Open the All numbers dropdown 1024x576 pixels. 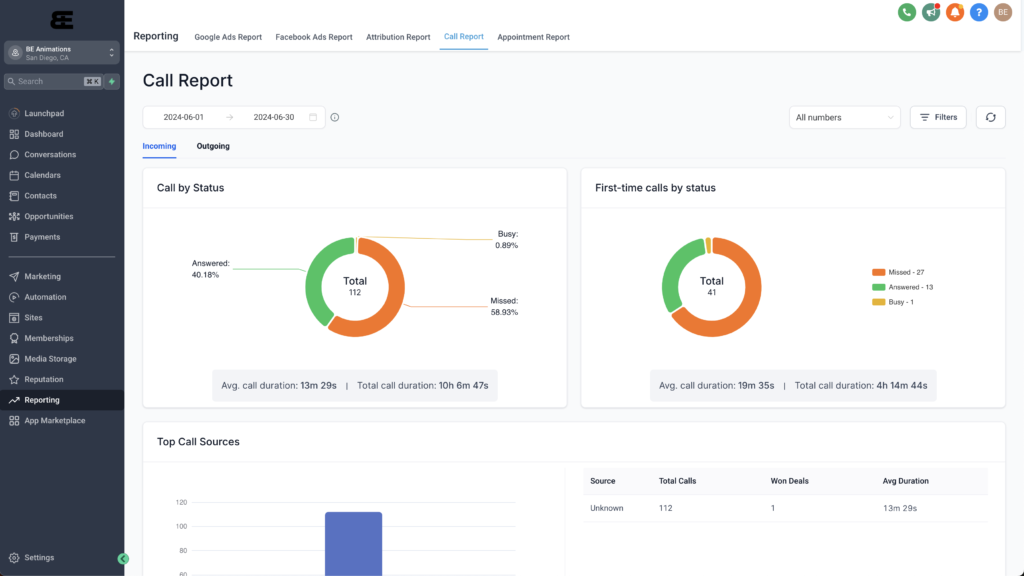844,117
